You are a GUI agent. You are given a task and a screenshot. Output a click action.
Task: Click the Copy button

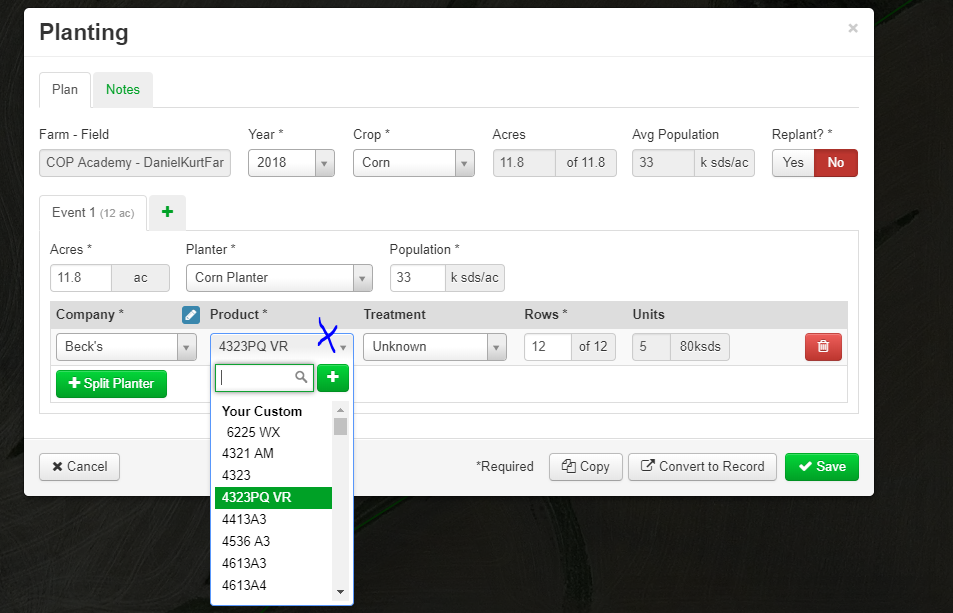pos(586,467)
